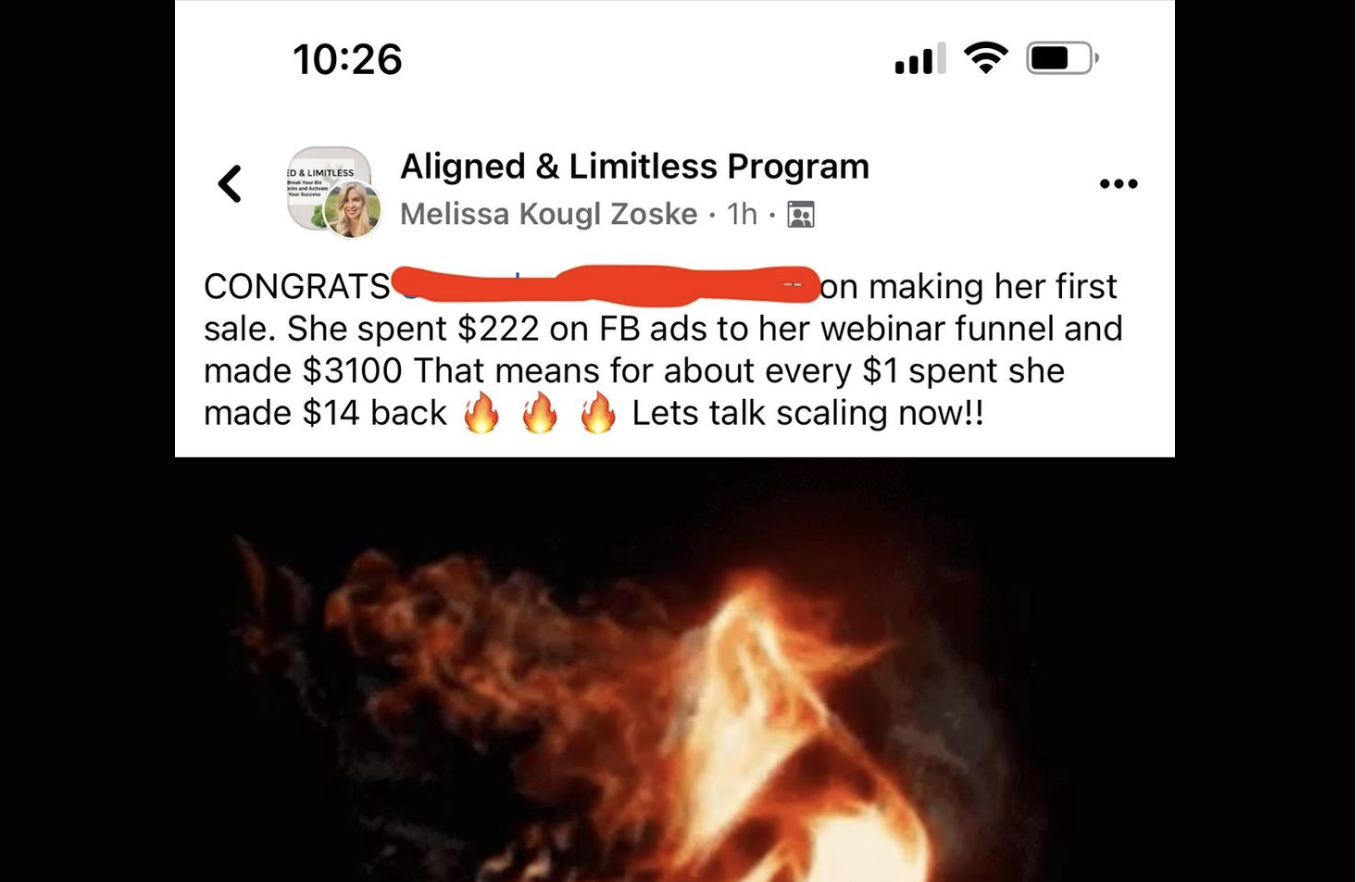Click the red-redacted tagged name
Screen dimensions: 1356x882
click(604, 285)
